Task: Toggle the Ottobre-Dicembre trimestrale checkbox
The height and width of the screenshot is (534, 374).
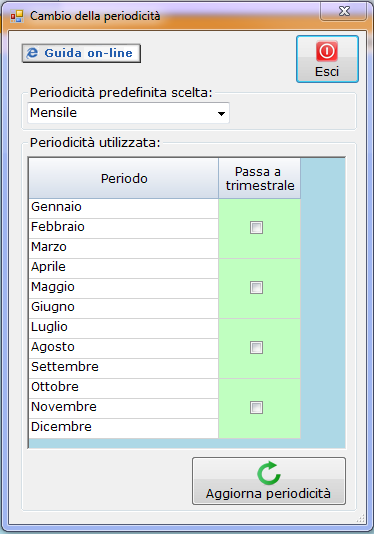Action: (256, 407)
